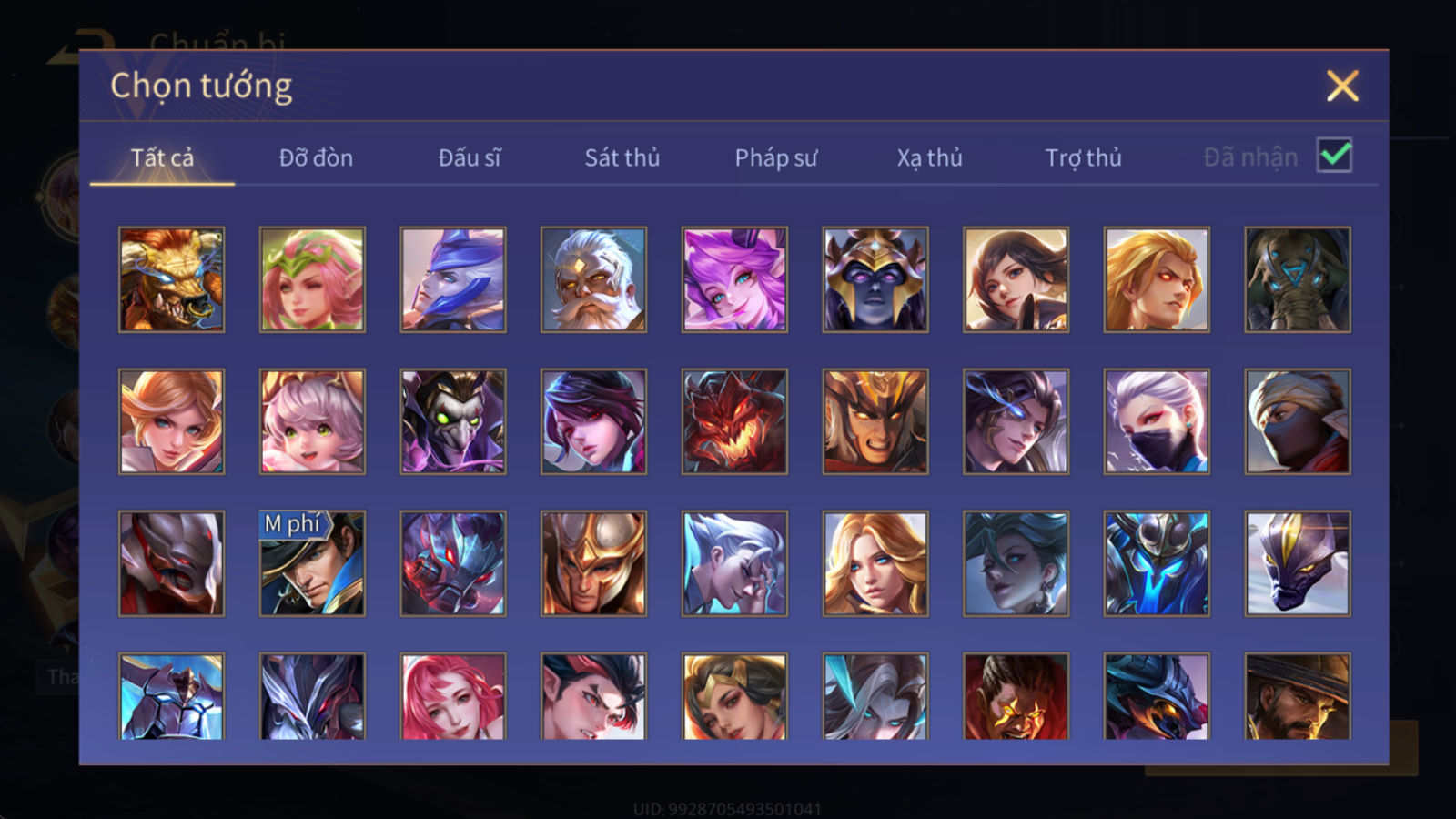Viewport: 1456px width, 819px height.
Task: Choose the golden spartan helmet hero
Action: pyautogui.click(x=593, y=563)
